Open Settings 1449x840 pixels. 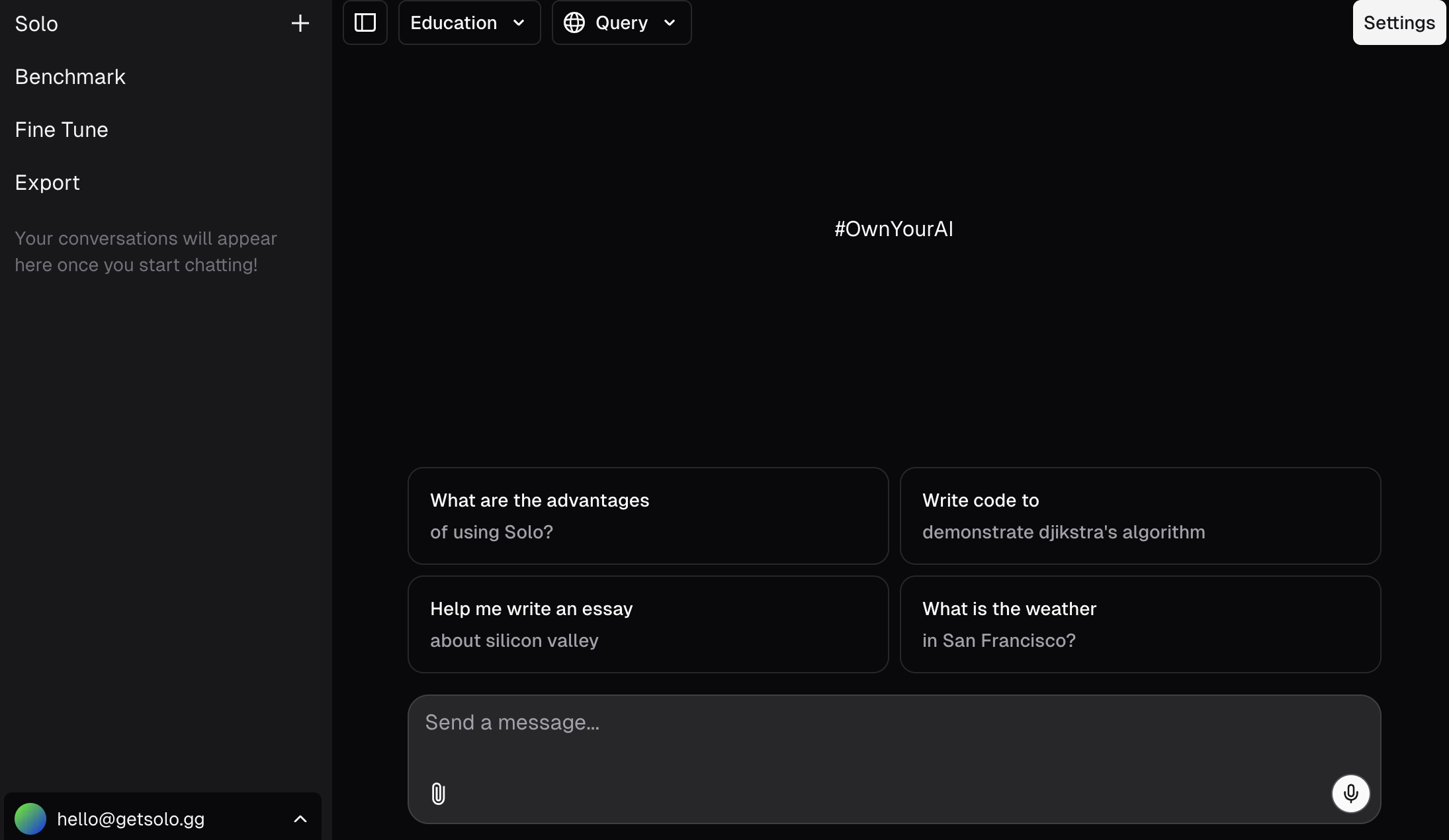coord(1399,22)
